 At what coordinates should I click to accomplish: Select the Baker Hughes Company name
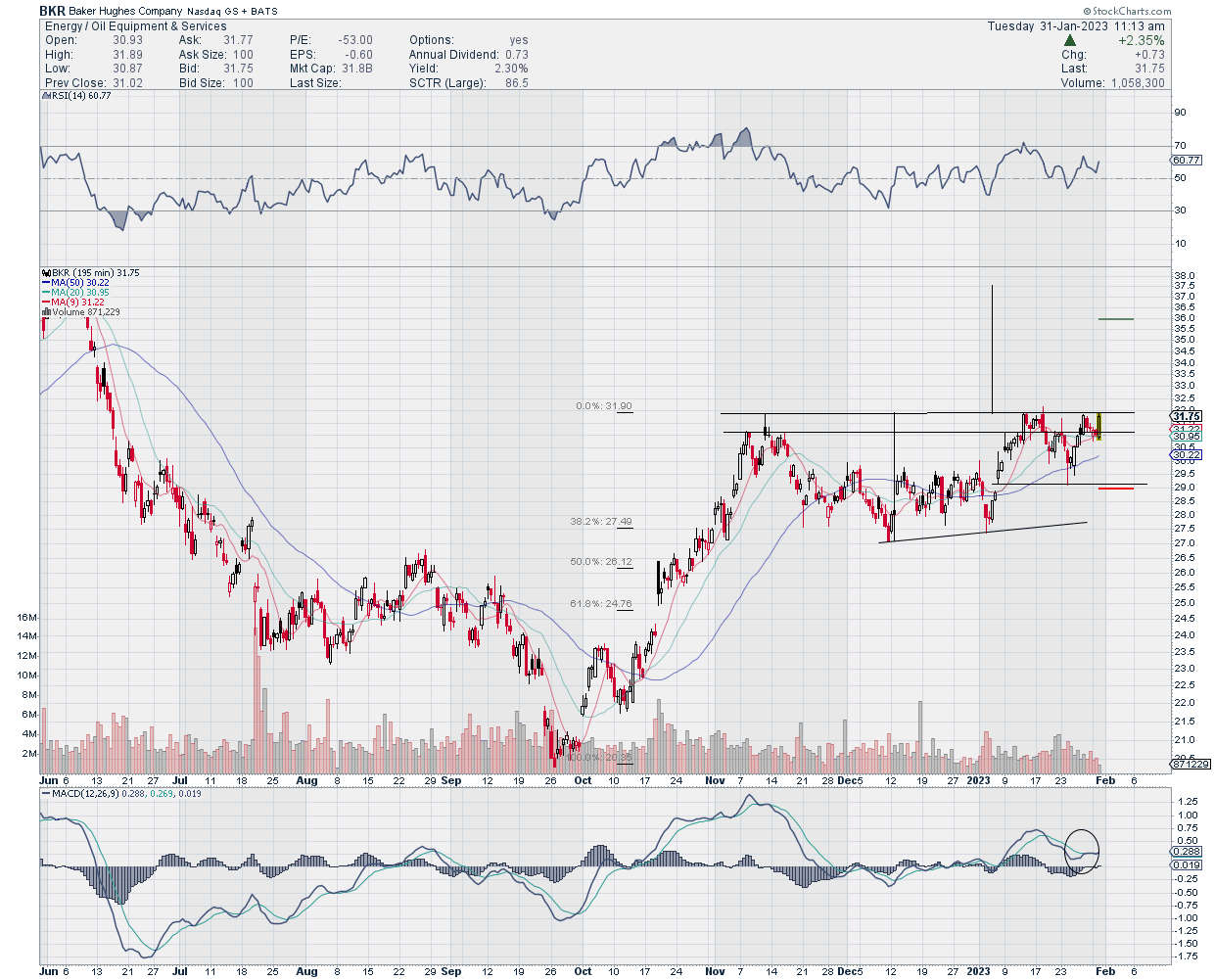[x=125, y=12]
